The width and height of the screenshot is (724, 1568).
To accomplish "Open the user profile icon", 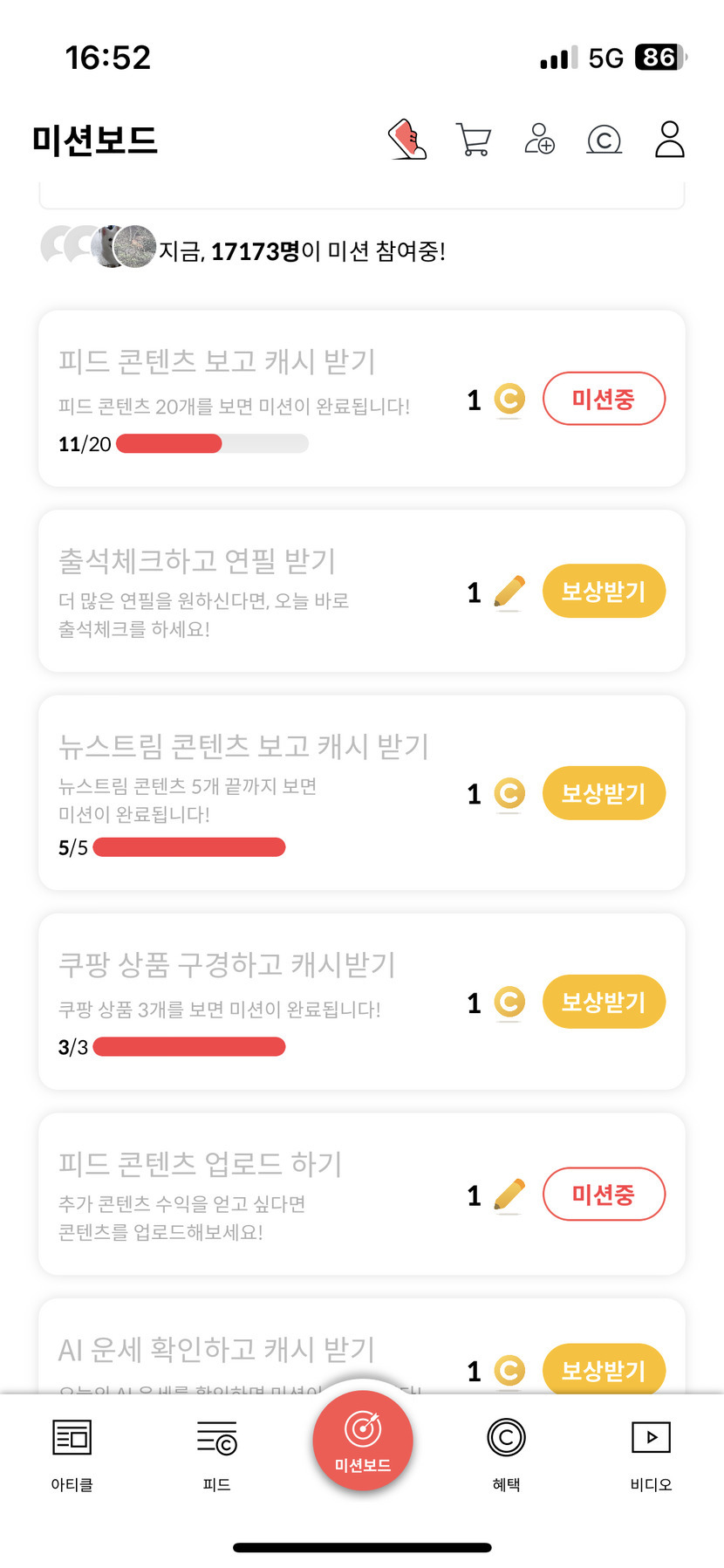I will (669, 140).
